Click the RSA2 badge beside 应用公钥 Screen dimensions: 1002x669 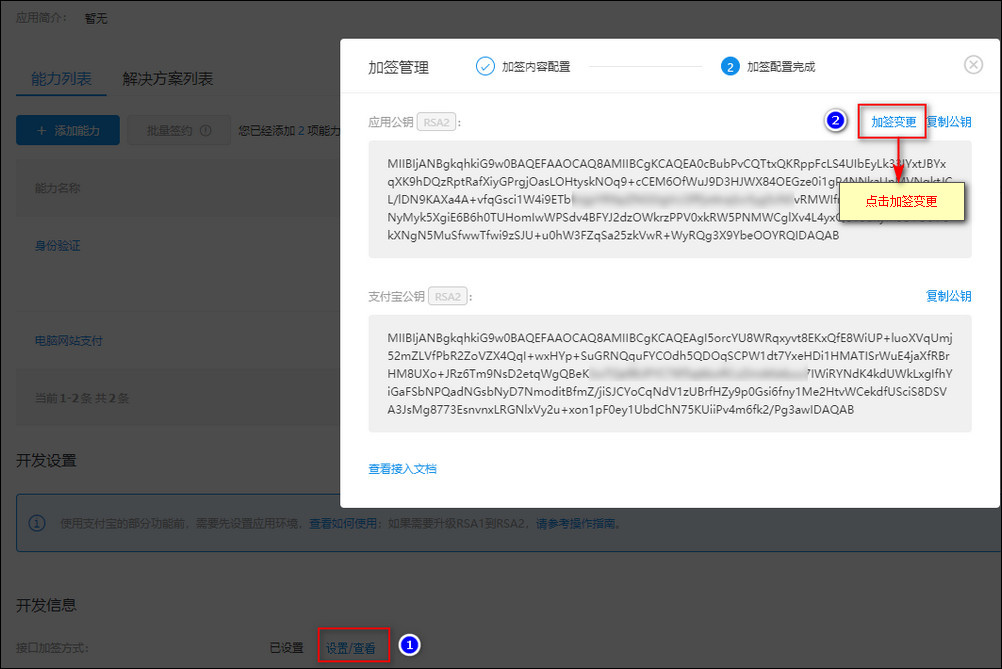click(437, 120)
